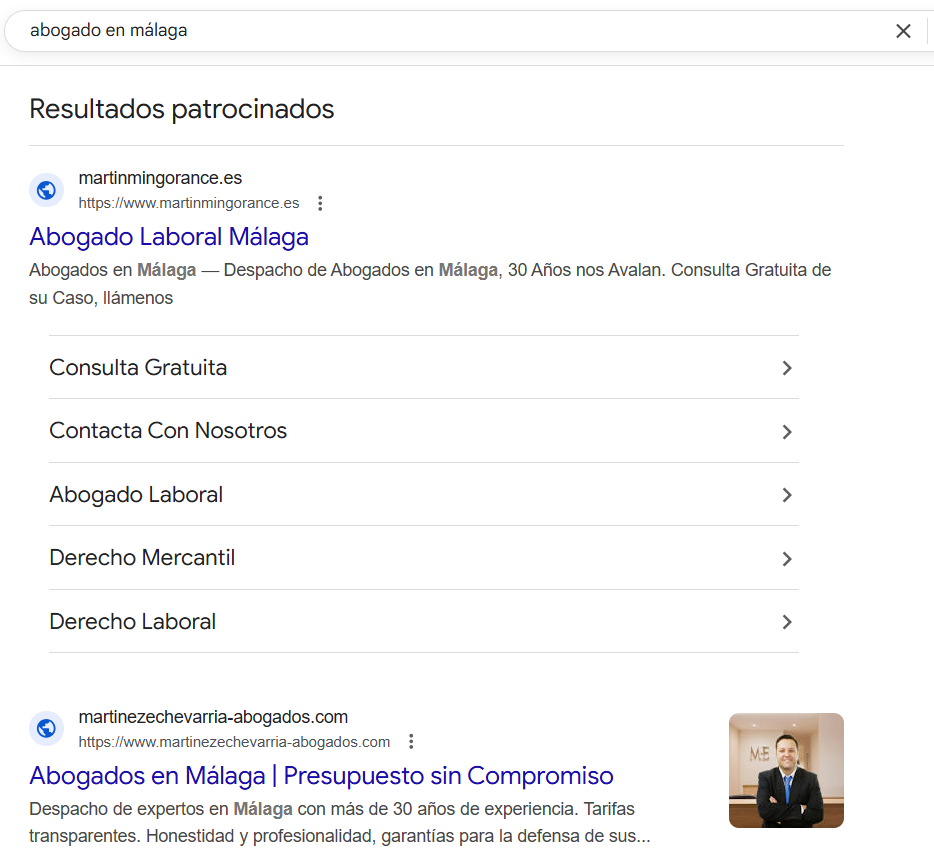Image resolution: width=934 pixels, height=862 pixels.
Task: Open the three-dot menu beside martinmingorance.es URL
Action: coord(320,203)
